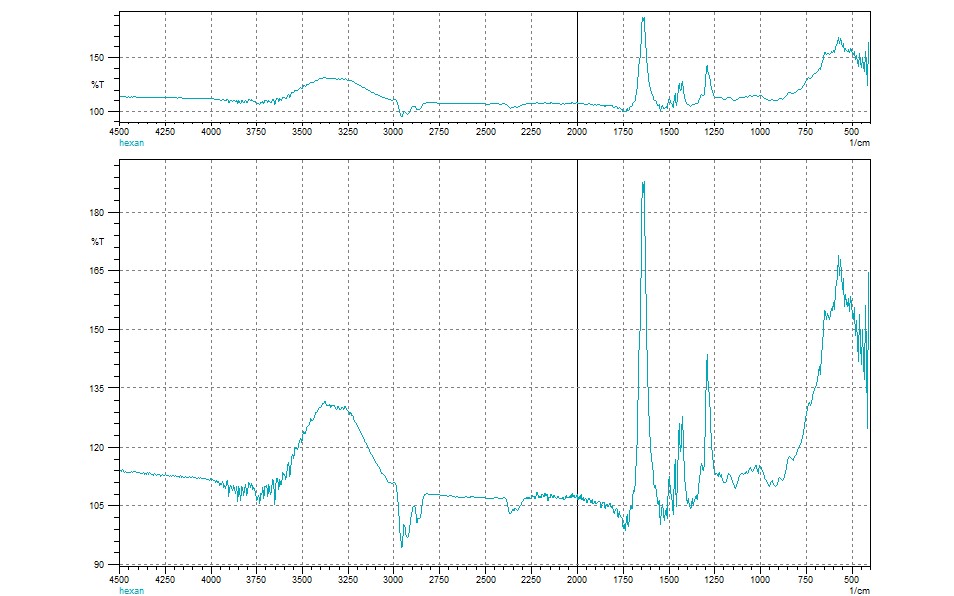Click the 1250 wavenumber label of the upper spectrum
The height and width of the screenshot is (596, 954).
click(x=714, y=132)
